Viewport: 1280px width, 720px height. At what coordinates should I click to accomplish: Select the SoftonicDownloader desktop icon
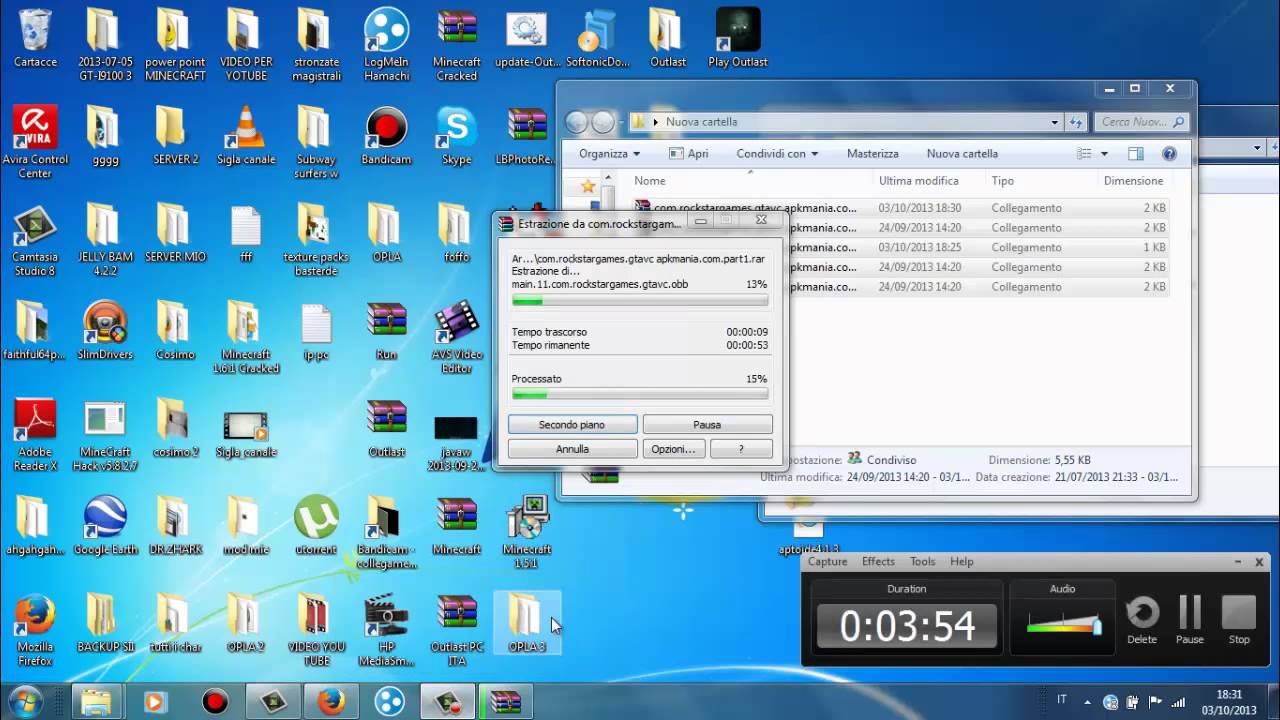(x=598, y=38)
